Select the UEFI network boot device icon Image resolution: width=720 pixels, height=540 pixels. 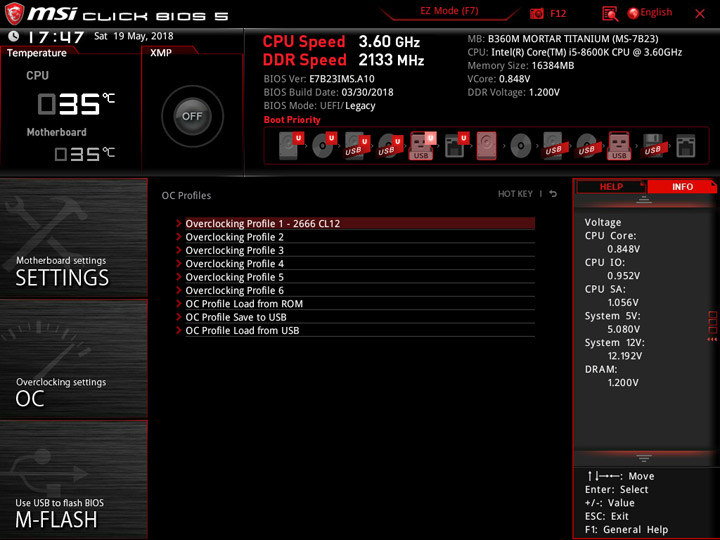click(456, 146)
